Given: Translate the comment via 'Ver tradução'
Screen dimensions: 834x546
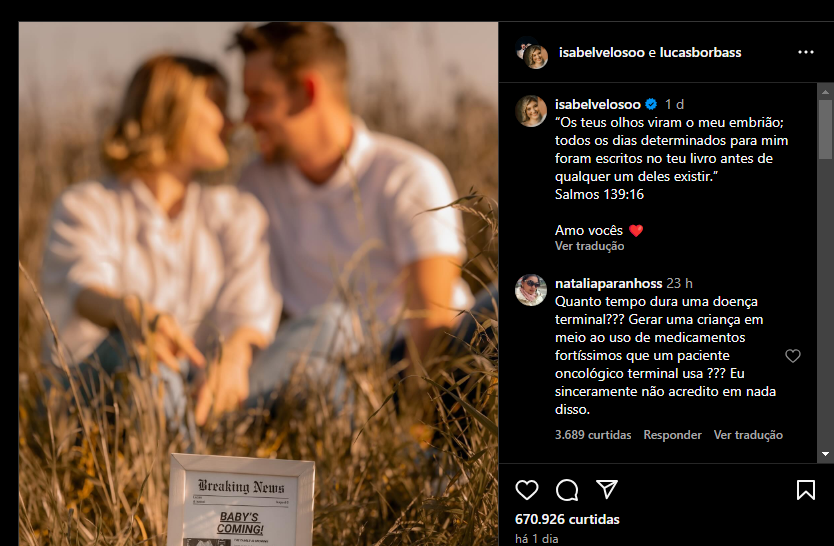Looking at the screenshot, I should click(748, 435).
